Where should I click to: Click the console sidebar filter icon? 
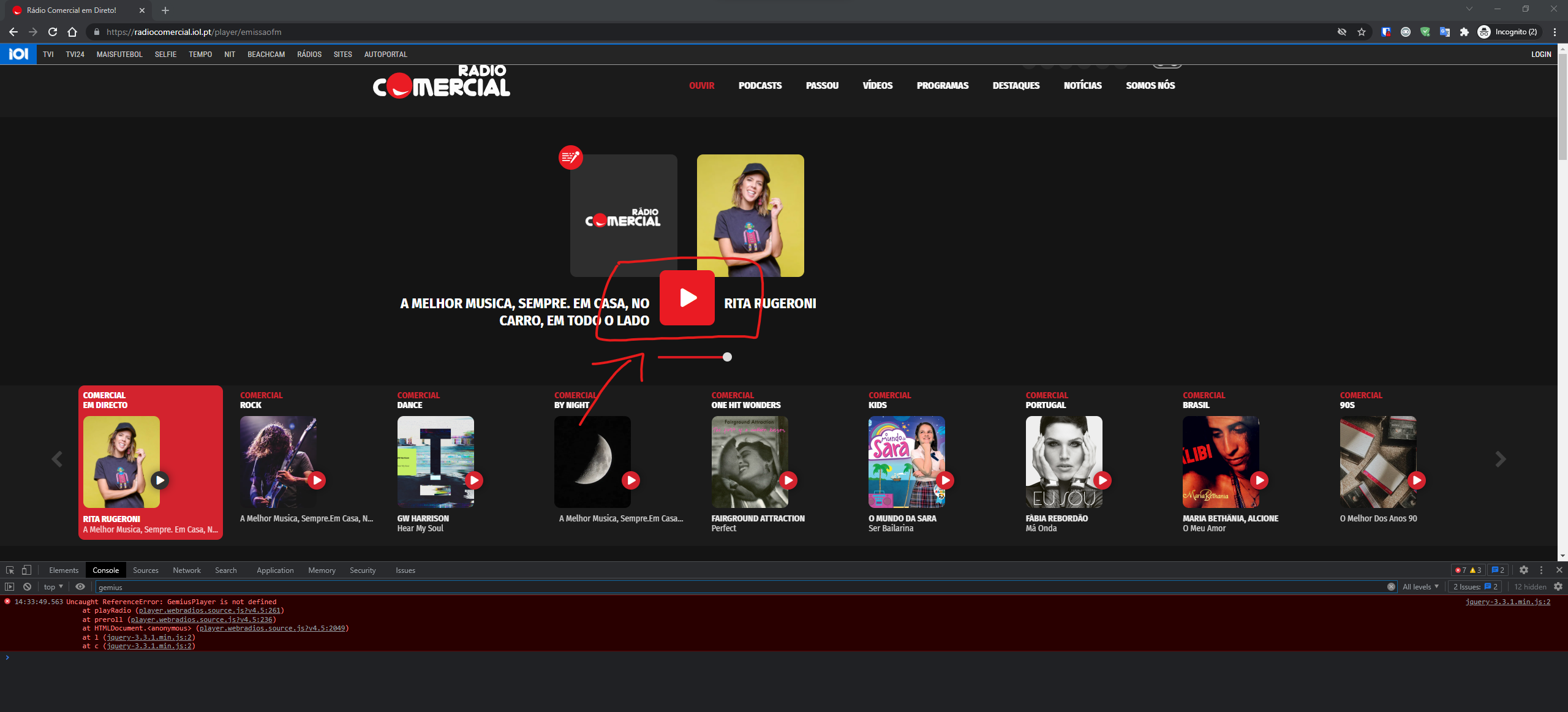coord(9,586)
